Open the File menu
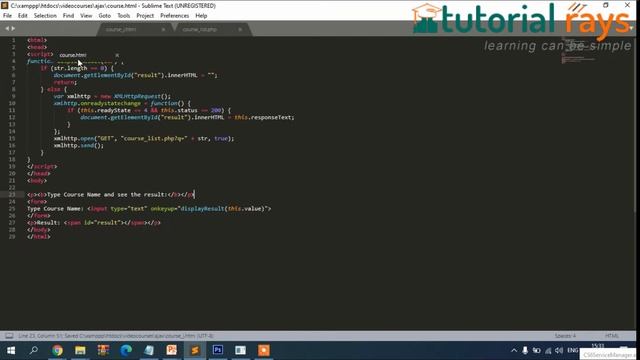Viewport: 640px width, 360px height. [7, 16]
